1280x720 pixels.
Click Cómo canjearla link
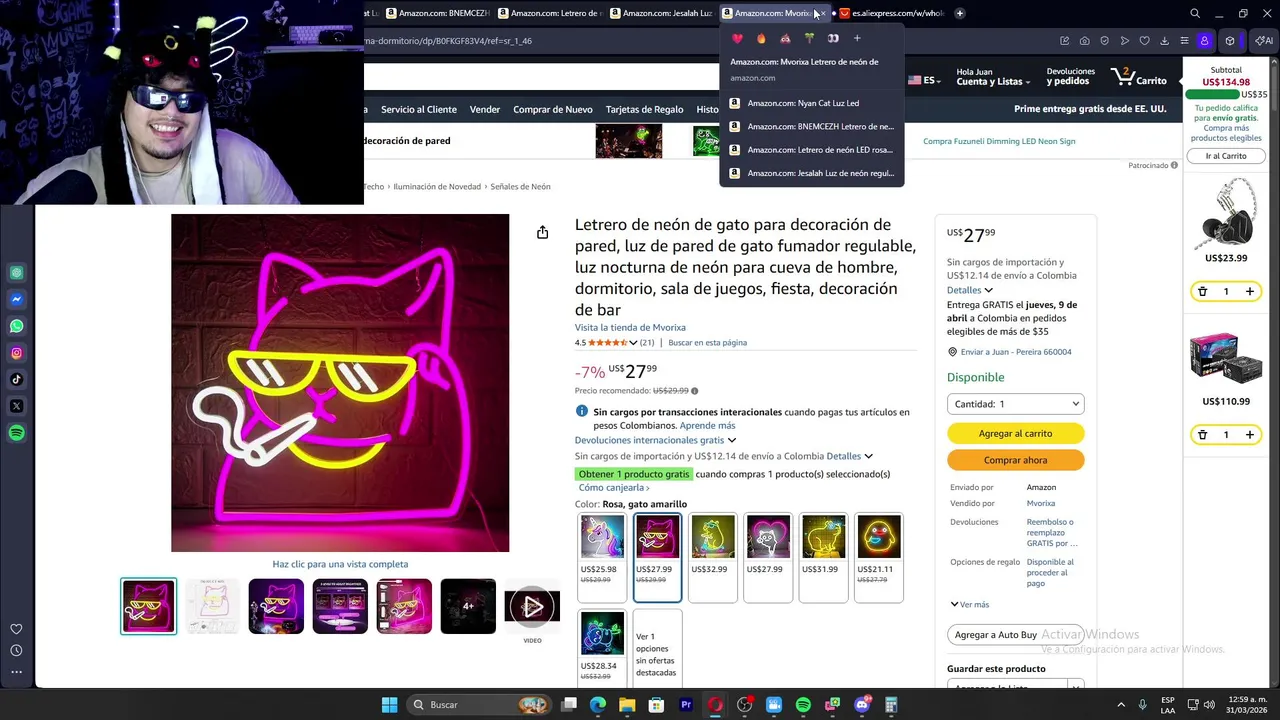614,488
